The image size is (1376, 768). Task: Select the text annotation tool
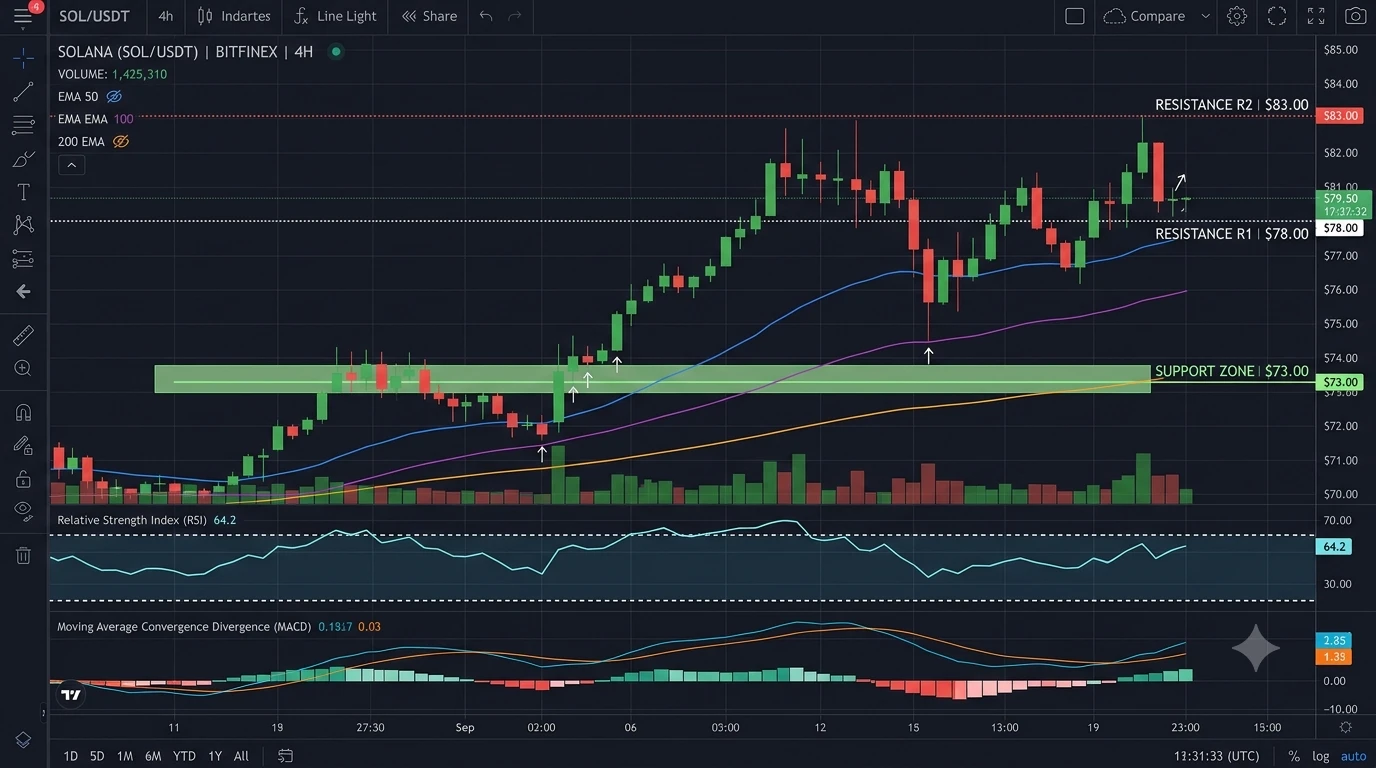[23, 192]
